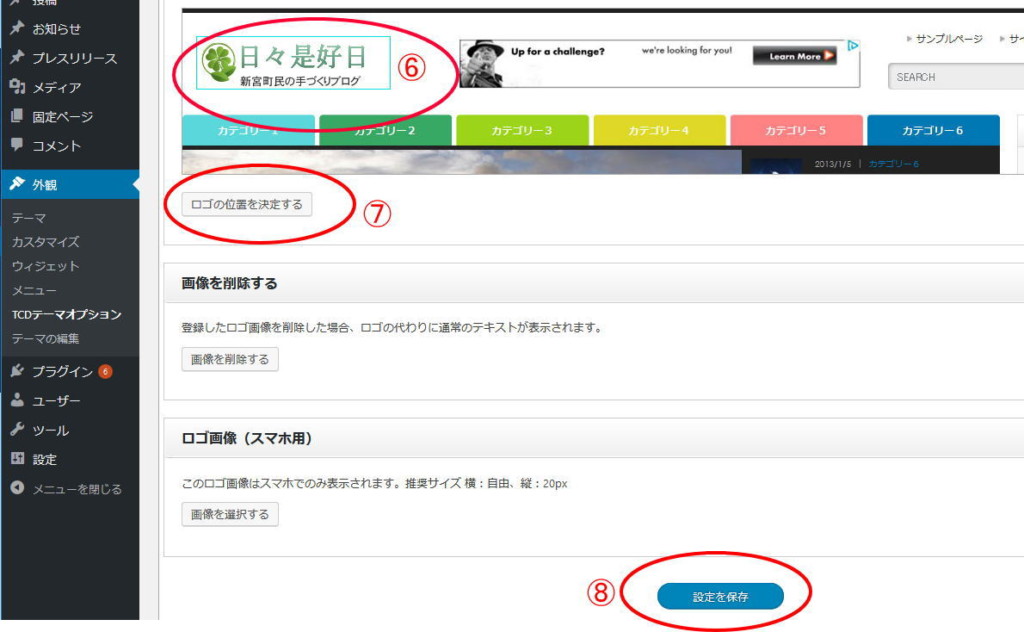The width and height of the screenshot is (1024, 632).
Task: Select the カテゴリー2 tab in preview
Action: click(385, 131)
